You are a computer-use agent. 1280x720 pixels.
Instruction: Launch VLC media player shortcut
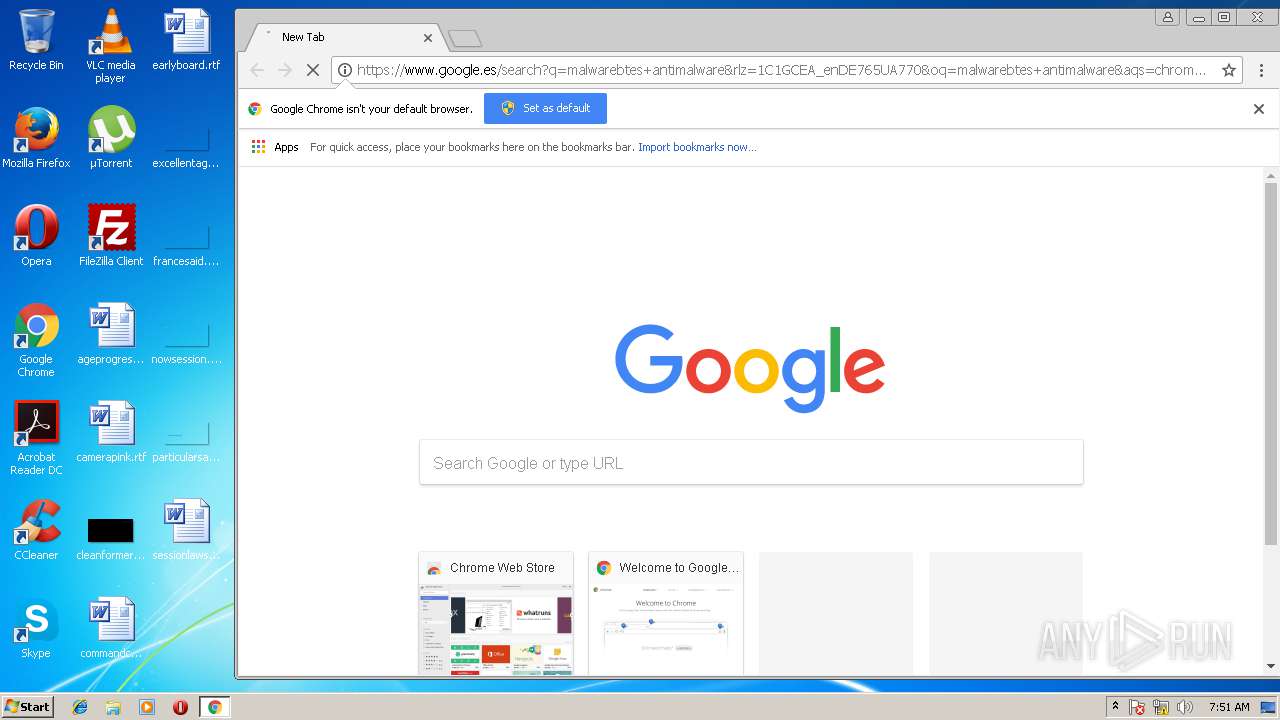(110, 45)
